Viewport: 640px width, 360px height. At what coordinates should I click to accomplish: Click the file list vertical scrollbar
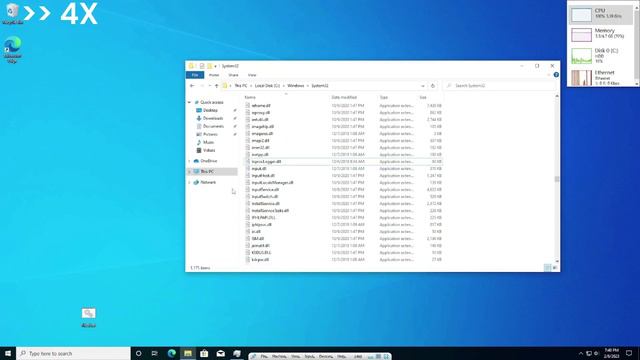(x=557, y=178)
